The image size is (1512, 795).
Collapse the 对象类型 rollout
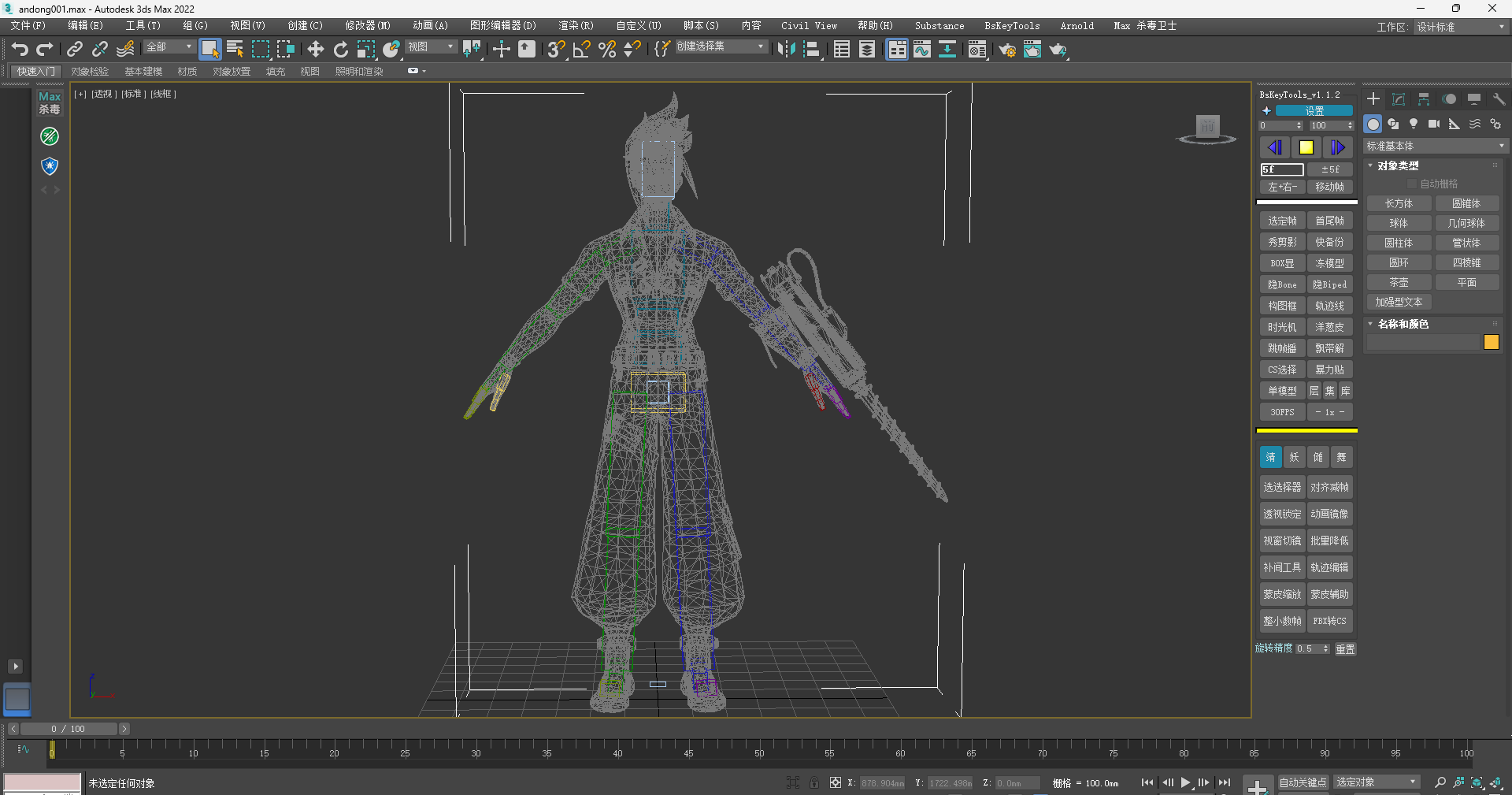pyautogui.click(x=1370, y=165)
